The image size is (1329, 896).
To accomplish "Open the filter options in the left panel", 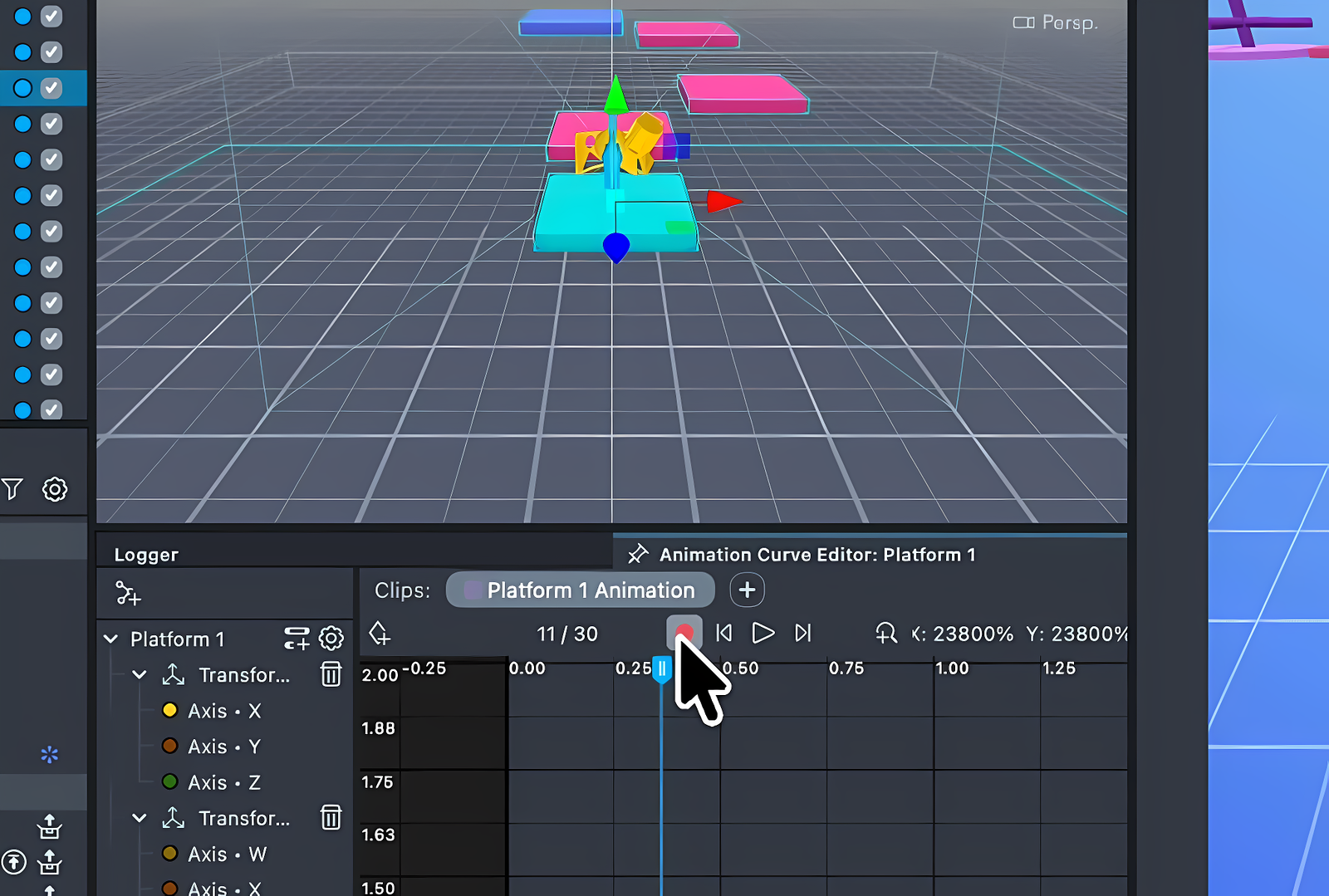I will point(13,489).
